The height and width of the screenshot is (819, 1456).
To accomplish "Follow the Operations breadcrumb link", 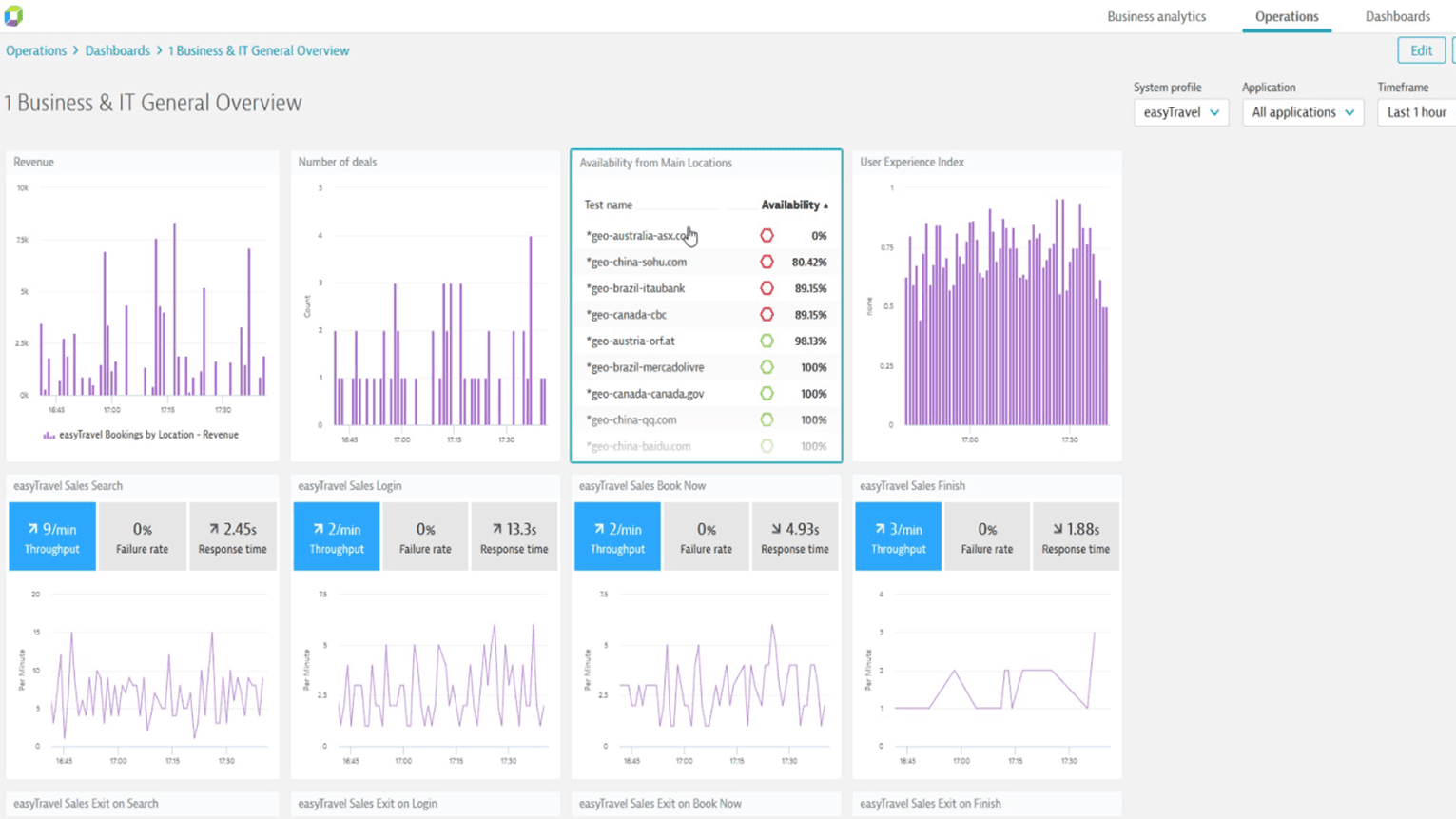I will click(x=36, y=51).
